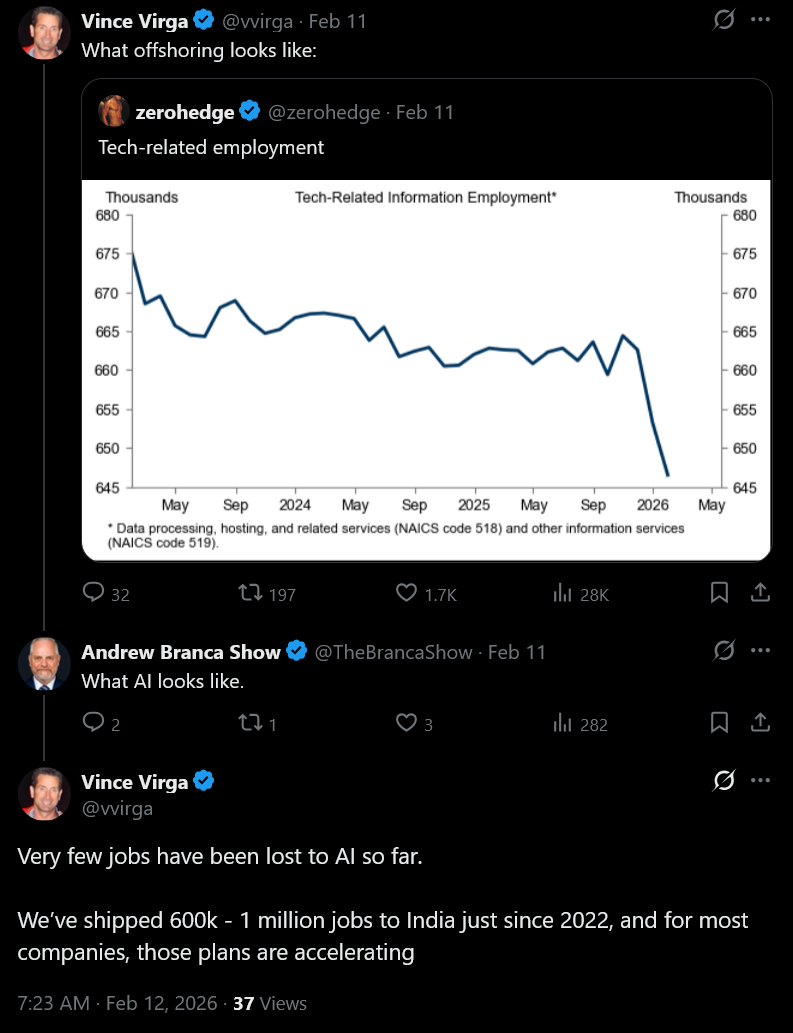Bookmark Vince Virga's offshoring tweet
The width and height of the screenshot is (793, 1033).
click(x=719, y=593)
